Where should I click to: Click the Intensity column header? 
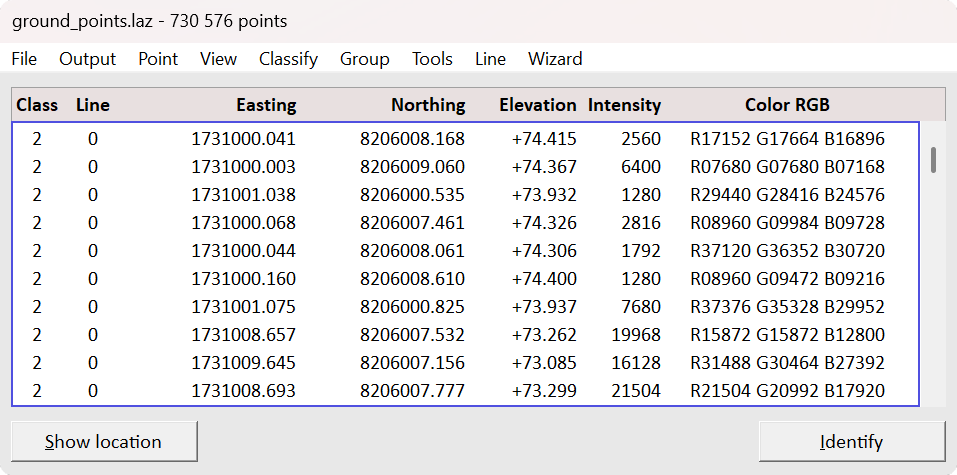[x=624, y=105]
